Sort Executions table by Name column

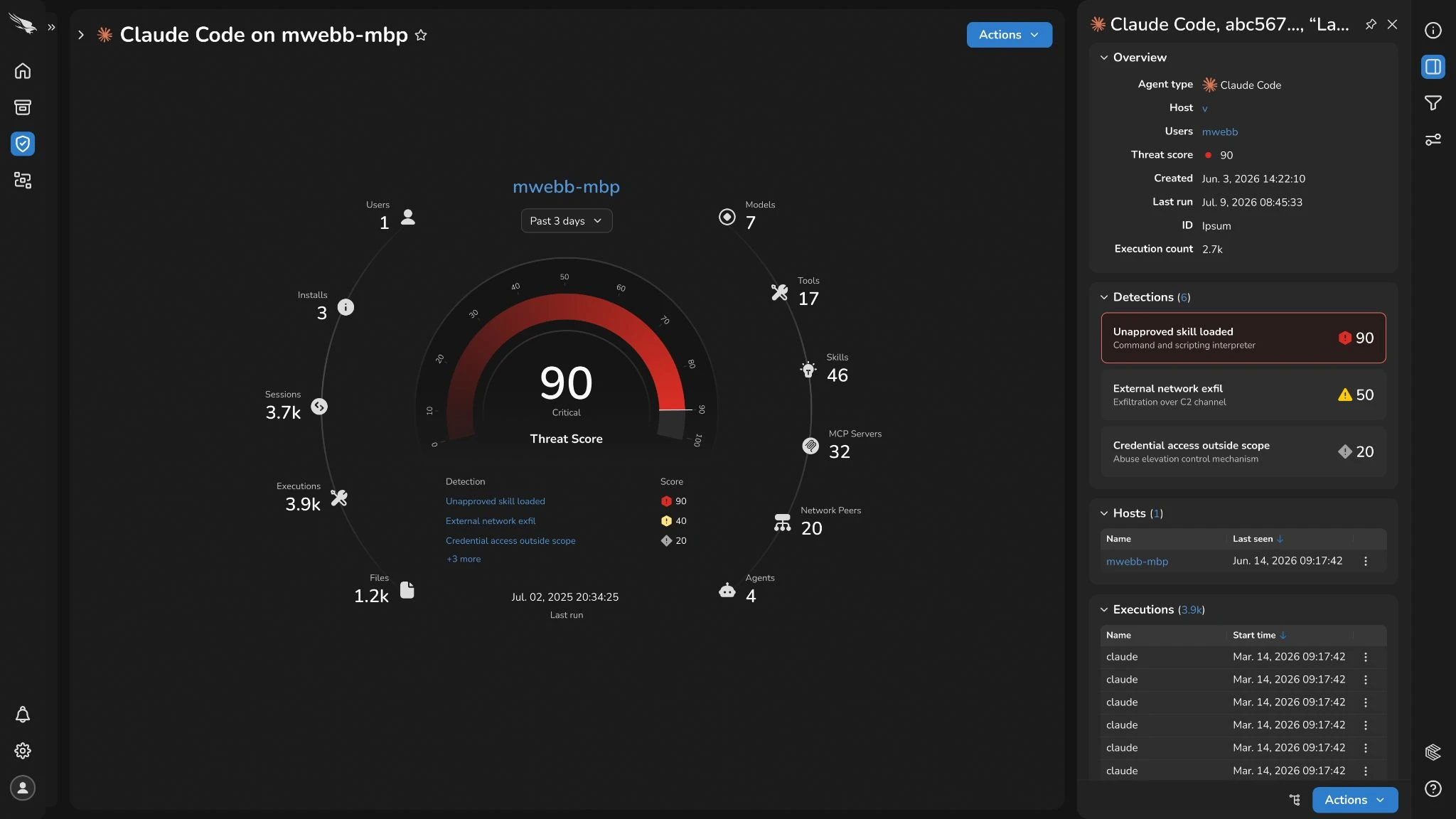coord(1118,636)
